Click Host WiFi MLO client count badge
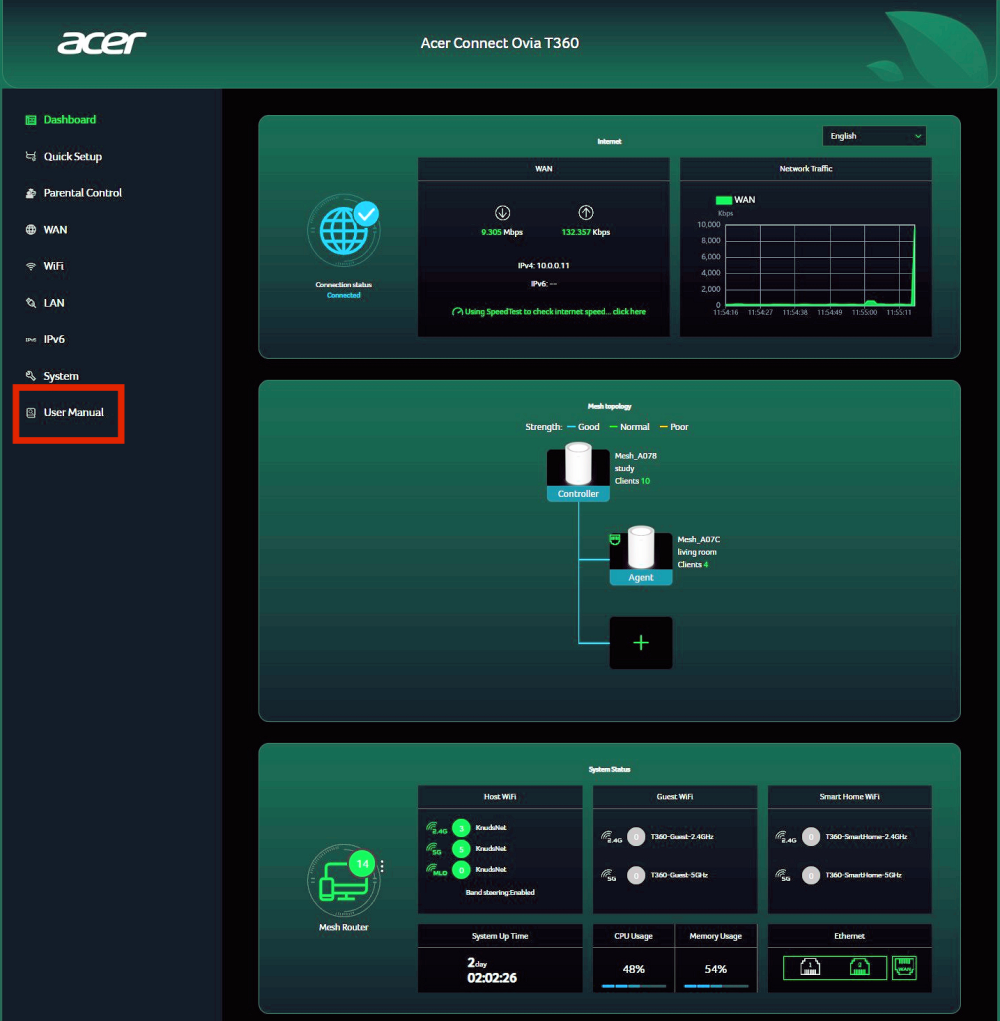The image size is (1000, 1021). [461, 869]
